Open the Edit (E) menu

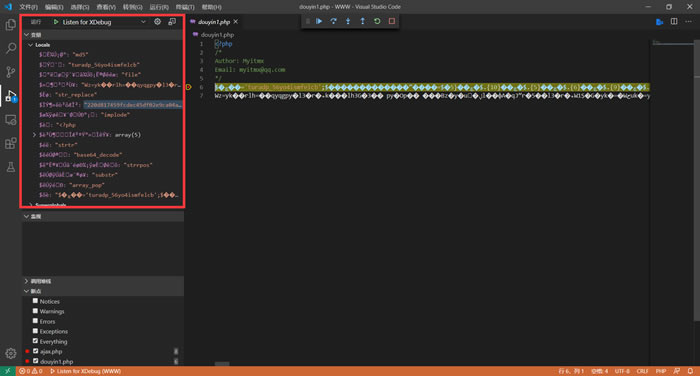point(54,7)
